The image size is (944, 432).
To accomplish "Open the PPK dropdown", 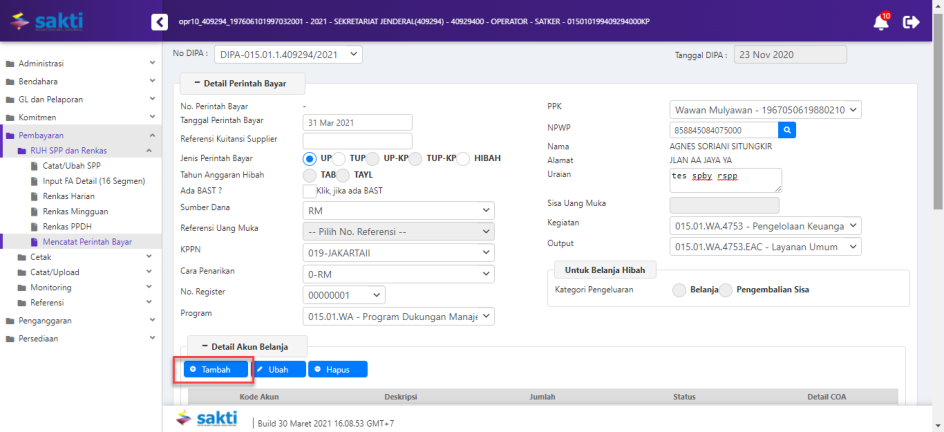I will click(765, 110).
